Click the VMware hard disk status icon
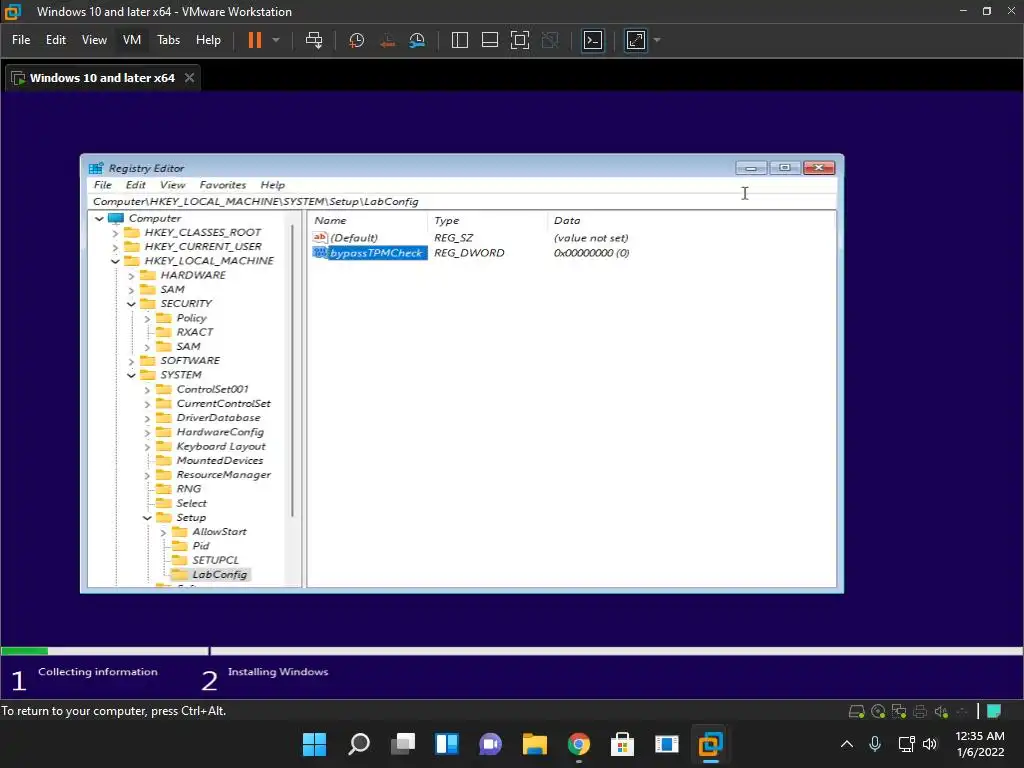 (x=856, y=712)
